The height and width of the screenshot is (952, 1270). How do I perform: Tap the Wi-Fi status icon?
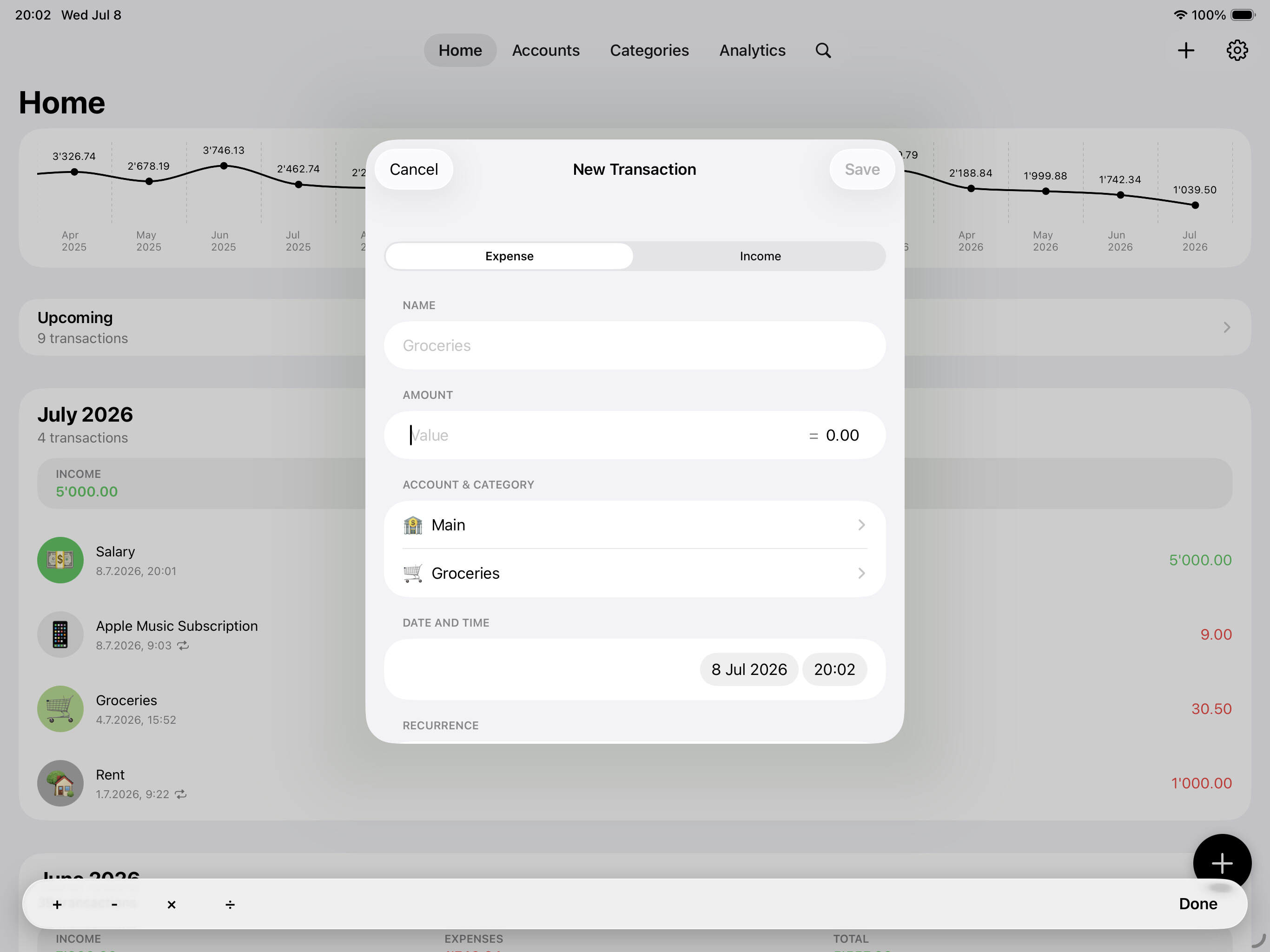(1179, 15)
